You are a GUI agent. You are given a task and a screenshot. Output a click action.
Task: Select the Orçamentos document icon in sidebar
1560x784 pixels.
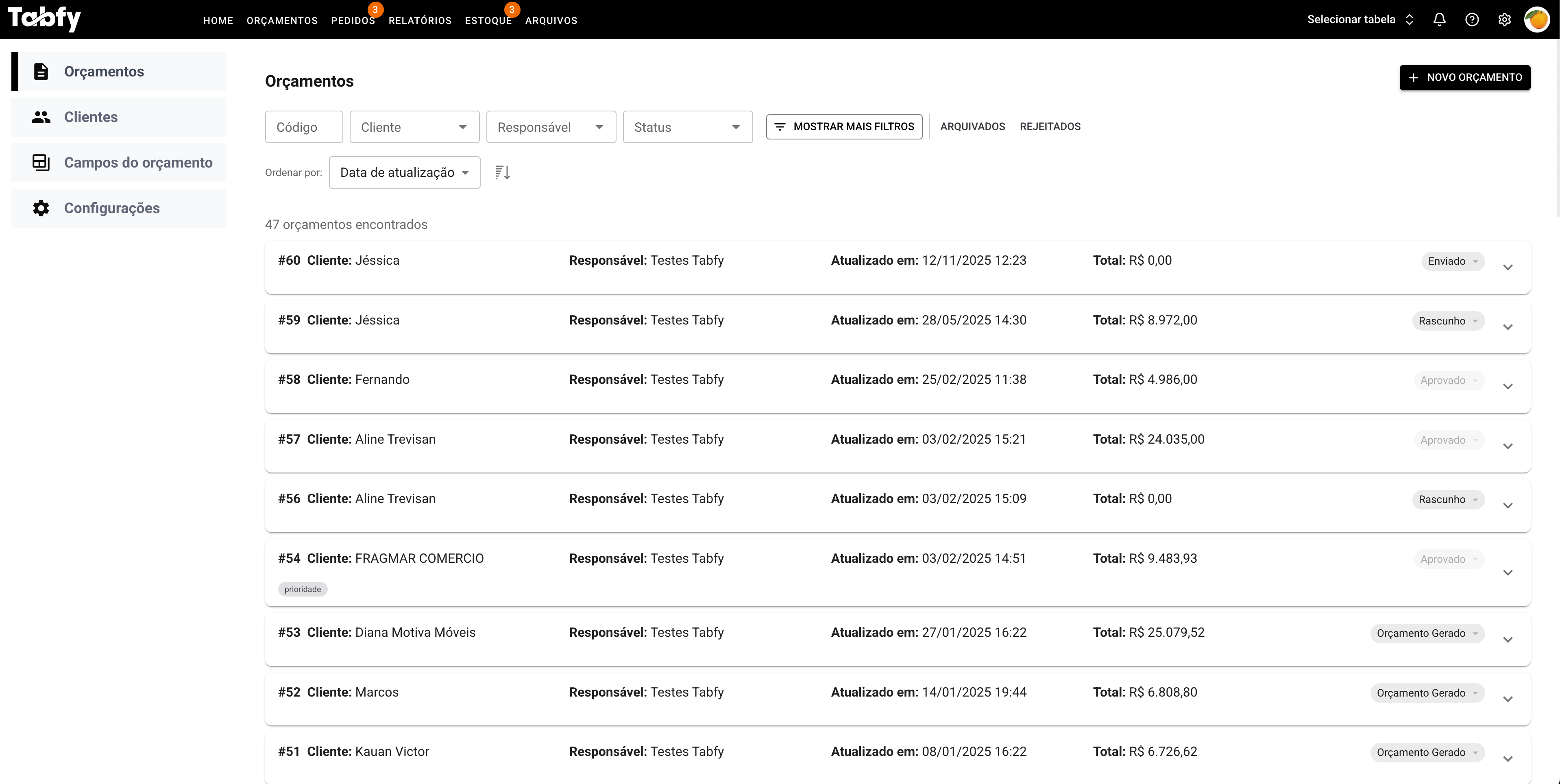41,71
